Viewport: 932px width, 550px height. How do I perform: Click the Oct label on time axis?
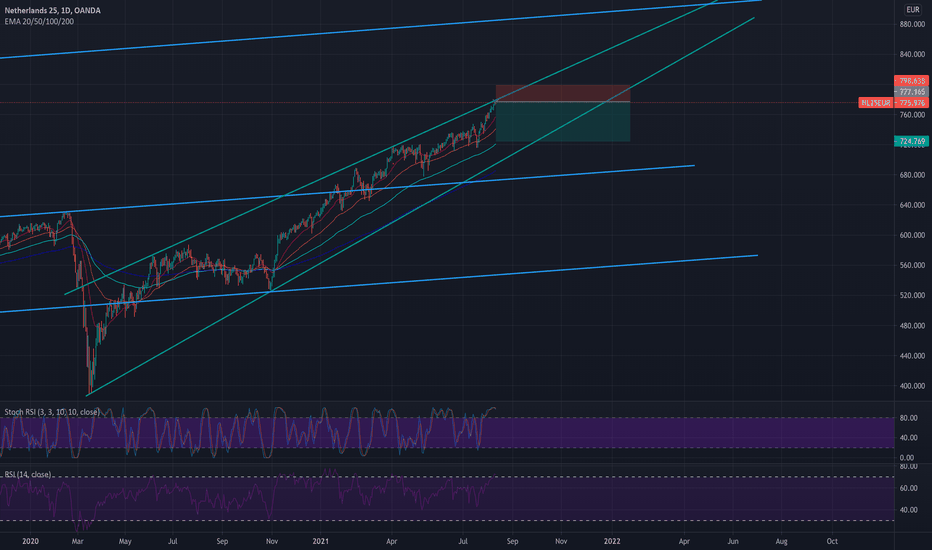coord(832,542)
